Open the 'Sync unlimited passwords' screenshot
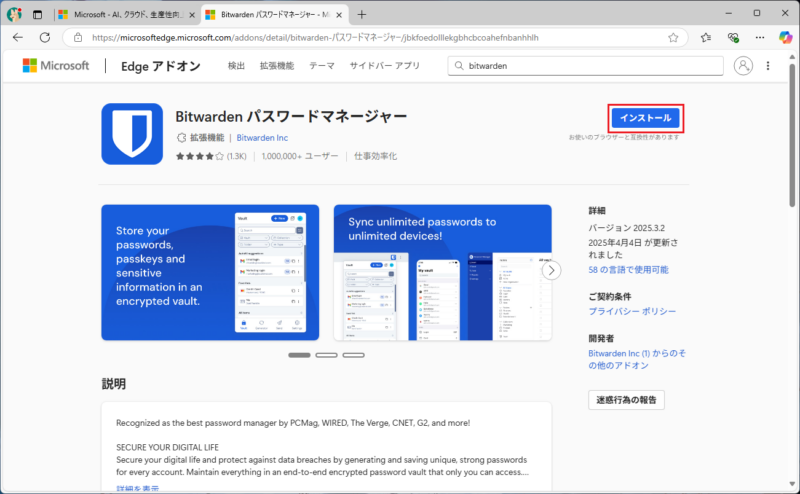Screen dimensions: 800x494 tap(442, 273)
